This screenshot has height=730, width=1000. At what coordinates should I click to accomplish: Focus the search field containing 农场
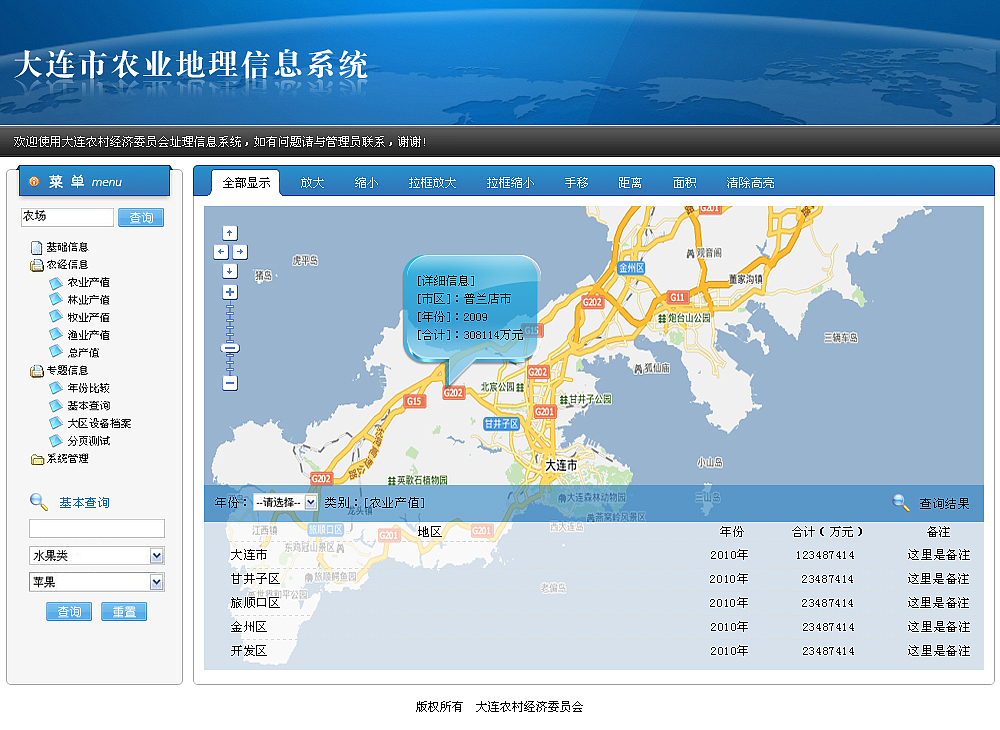[x=67, y=217]
